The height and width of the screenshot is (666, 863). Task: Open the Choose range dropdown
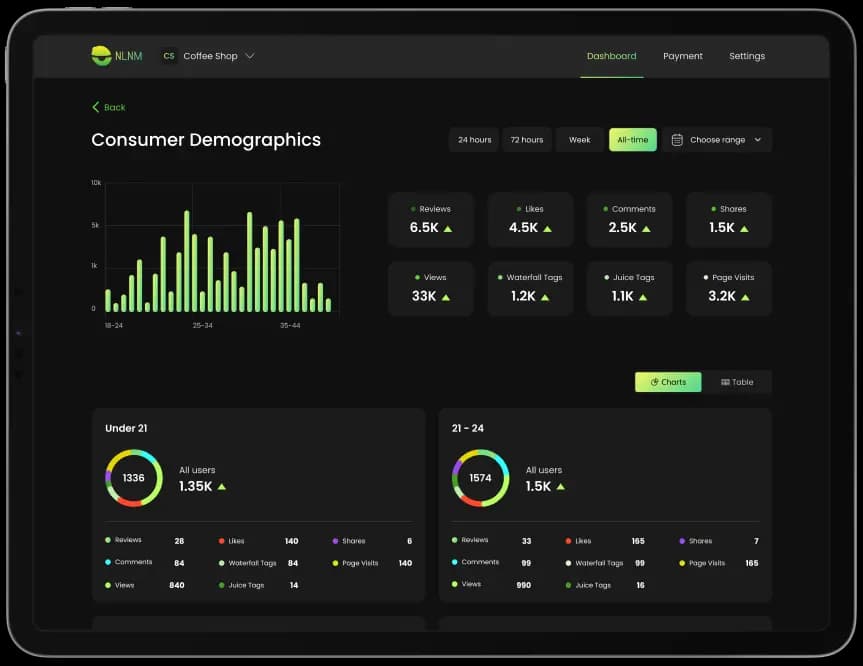(717, 140)
